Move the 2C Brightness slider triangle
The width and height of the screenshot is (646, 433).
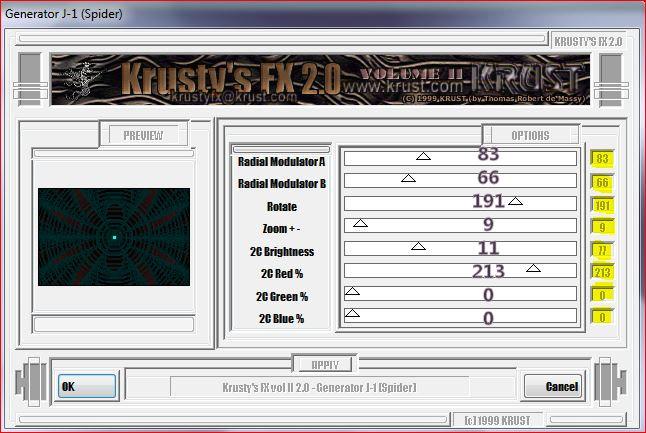418,246
